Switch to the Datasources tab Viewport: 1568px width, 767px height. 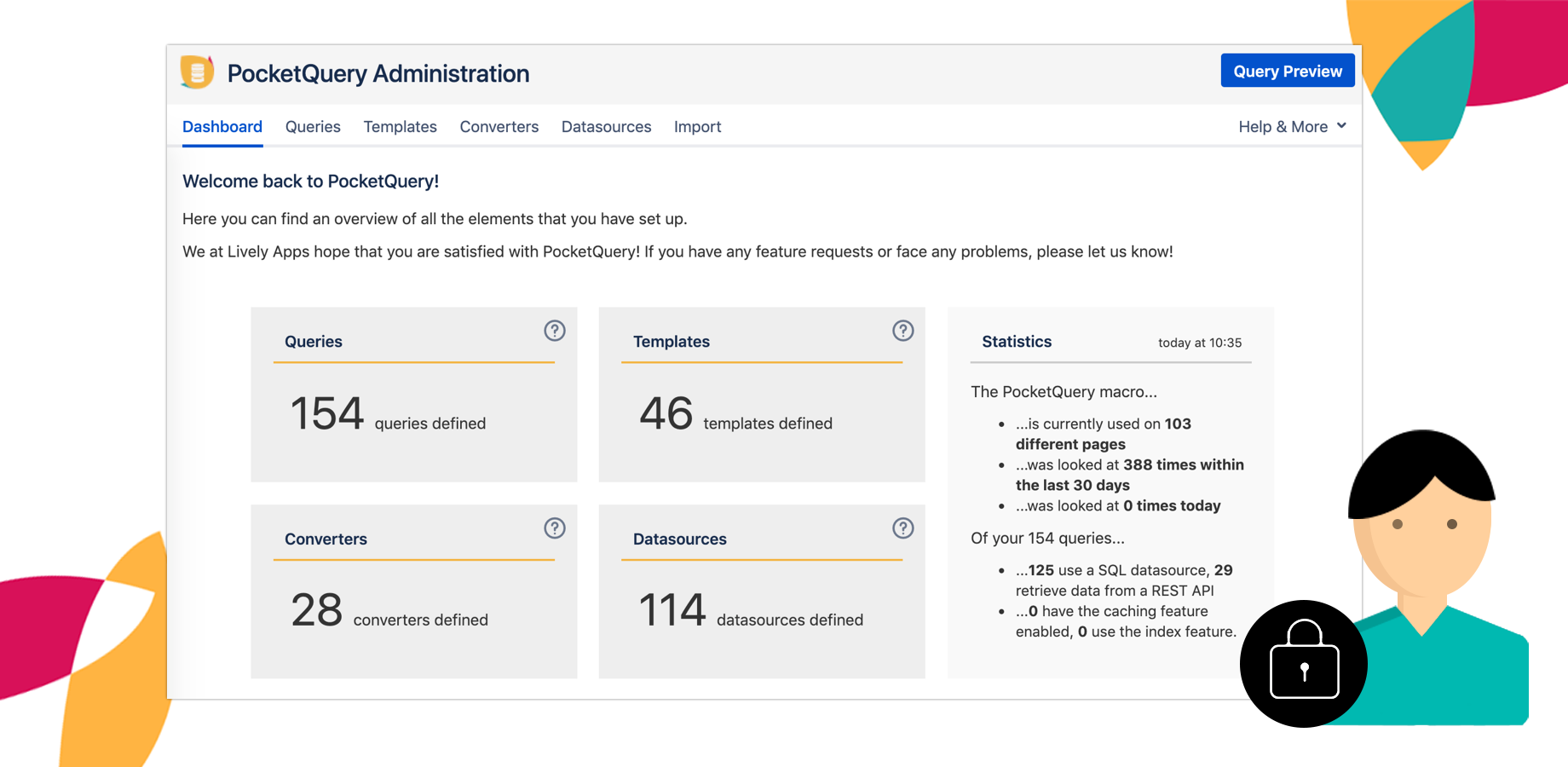[x=607, y=127]
